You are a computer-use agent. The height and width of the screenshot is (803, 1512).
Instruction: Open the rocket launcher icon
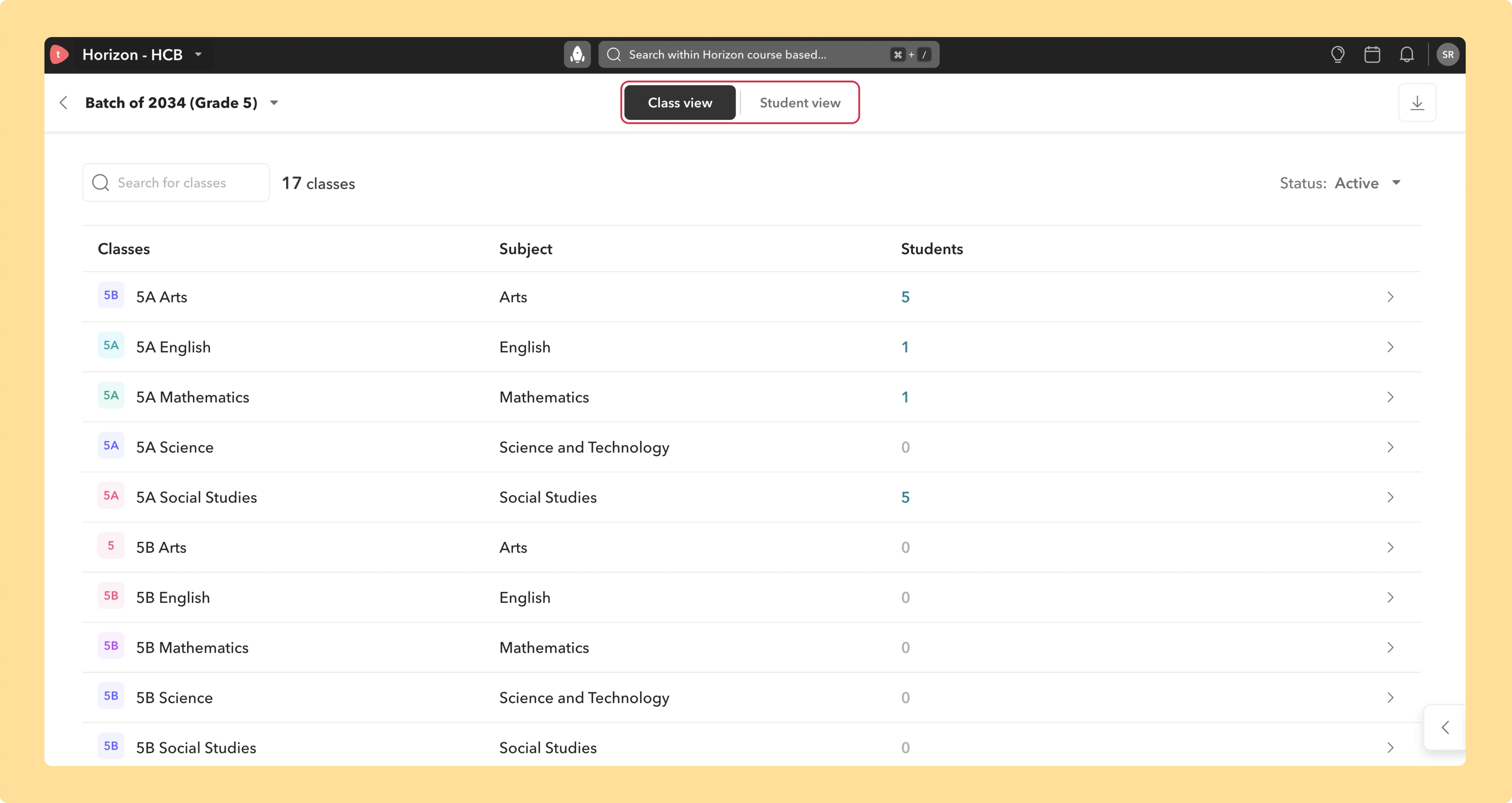[x=577, y=55]
